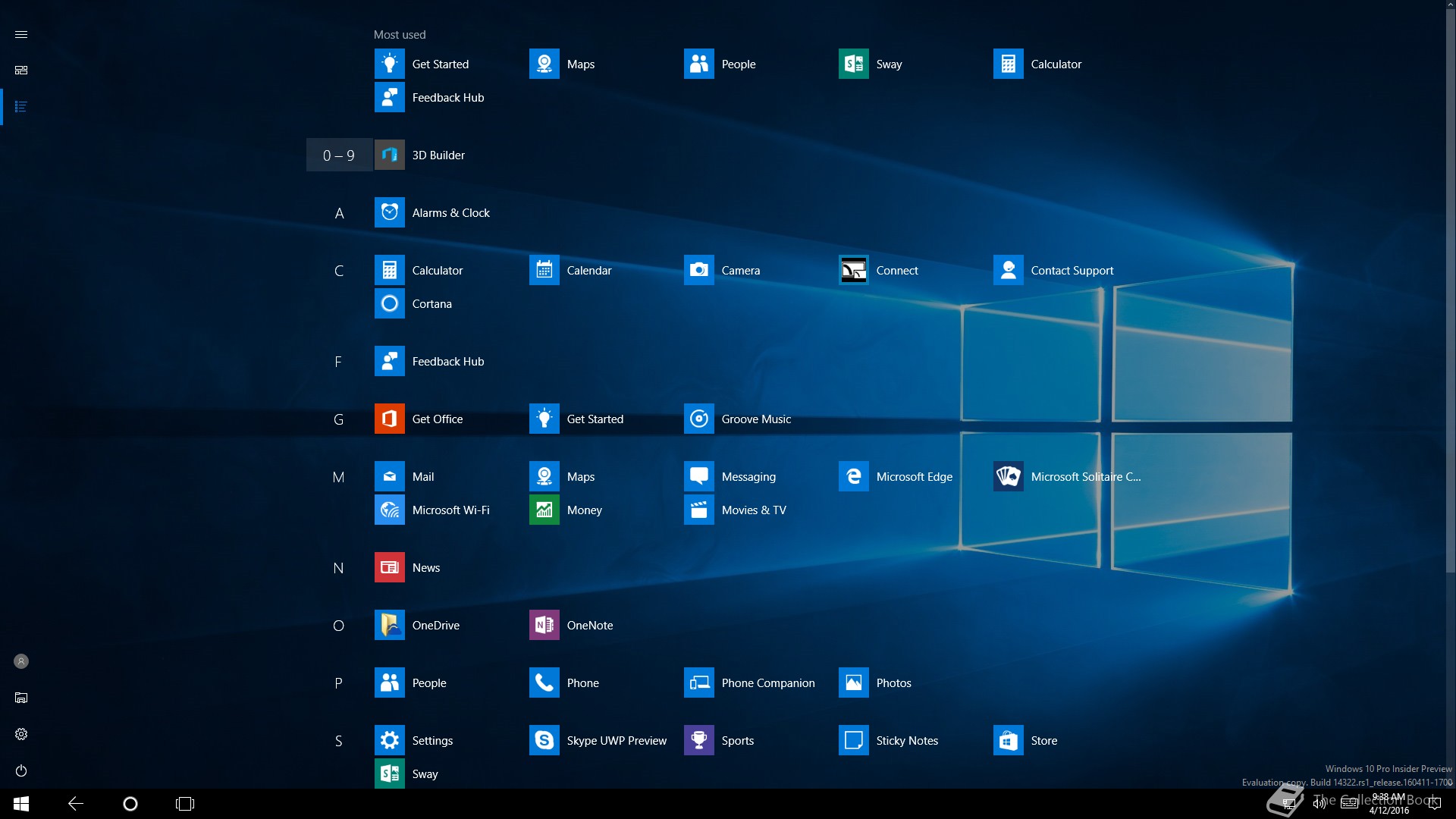The width and height of the screenshot is (1456, 819).
Task: Select the All apps list view
Action: [21, 106]
